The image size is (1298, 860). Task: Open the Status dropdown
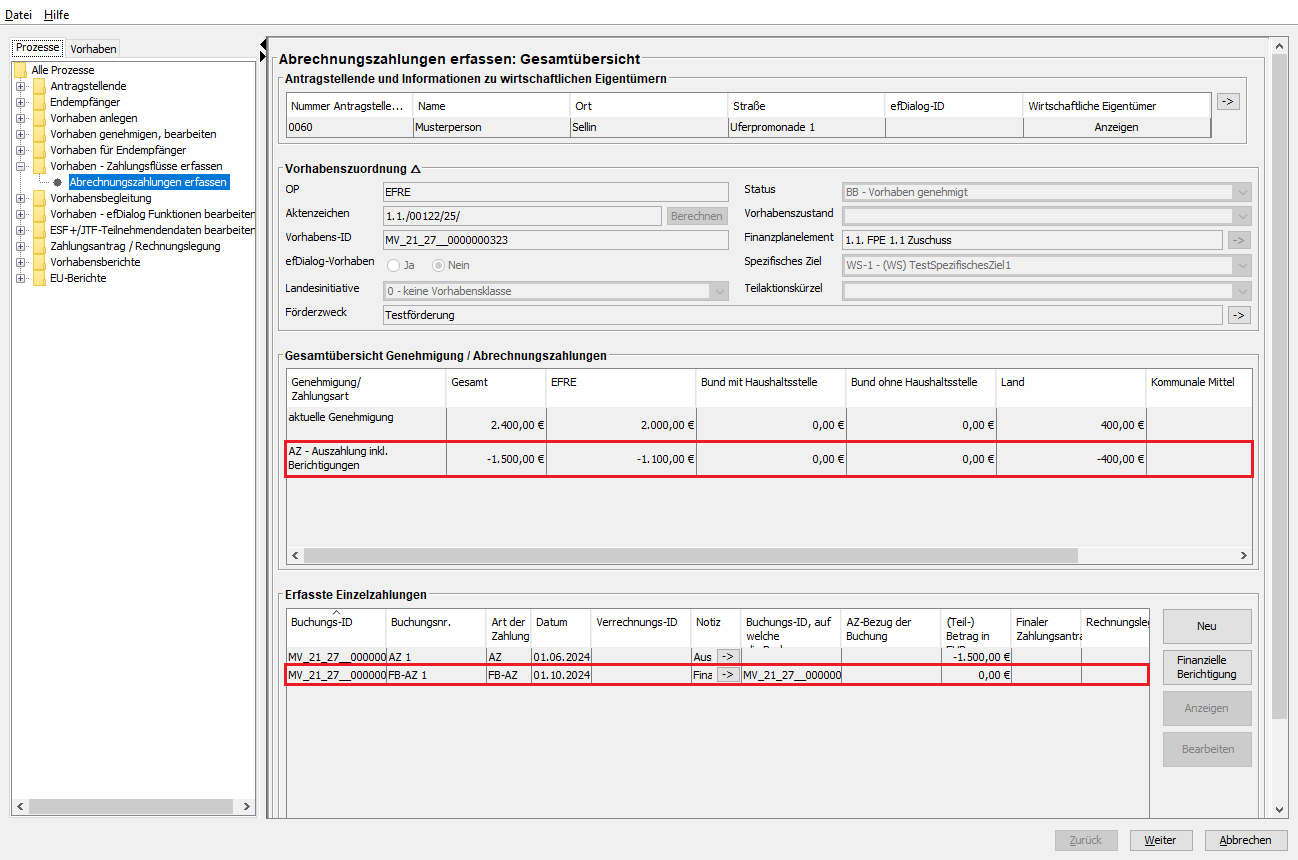coord(1242,192)
